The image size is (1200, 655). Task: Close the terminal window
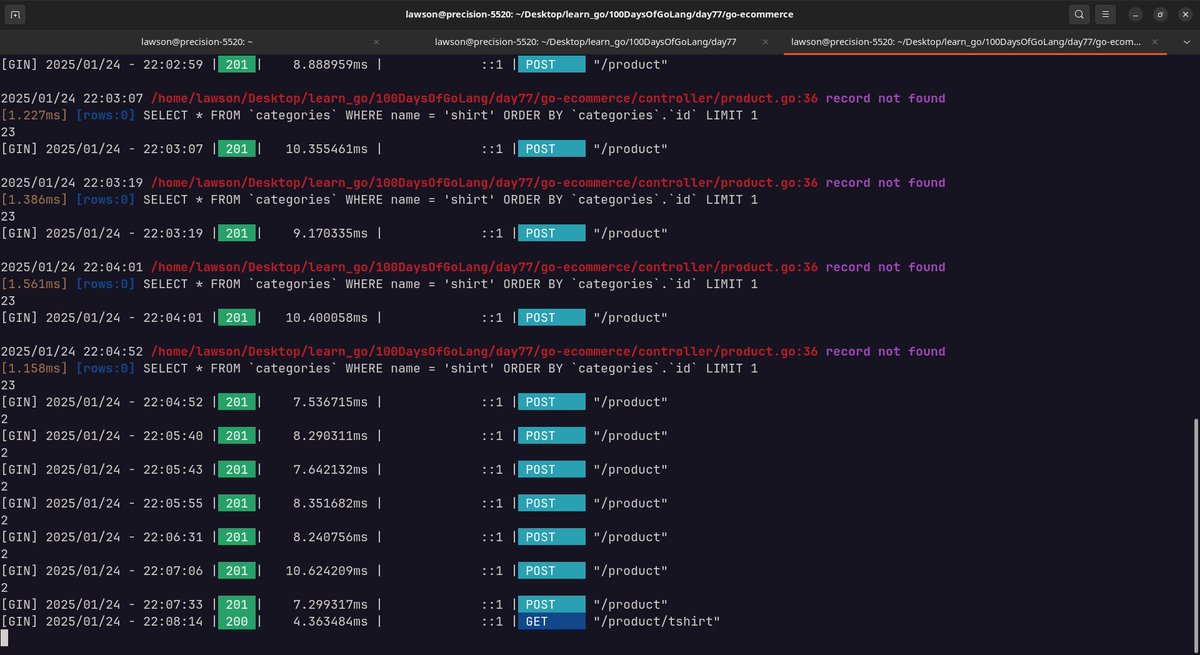point(1183,14)
